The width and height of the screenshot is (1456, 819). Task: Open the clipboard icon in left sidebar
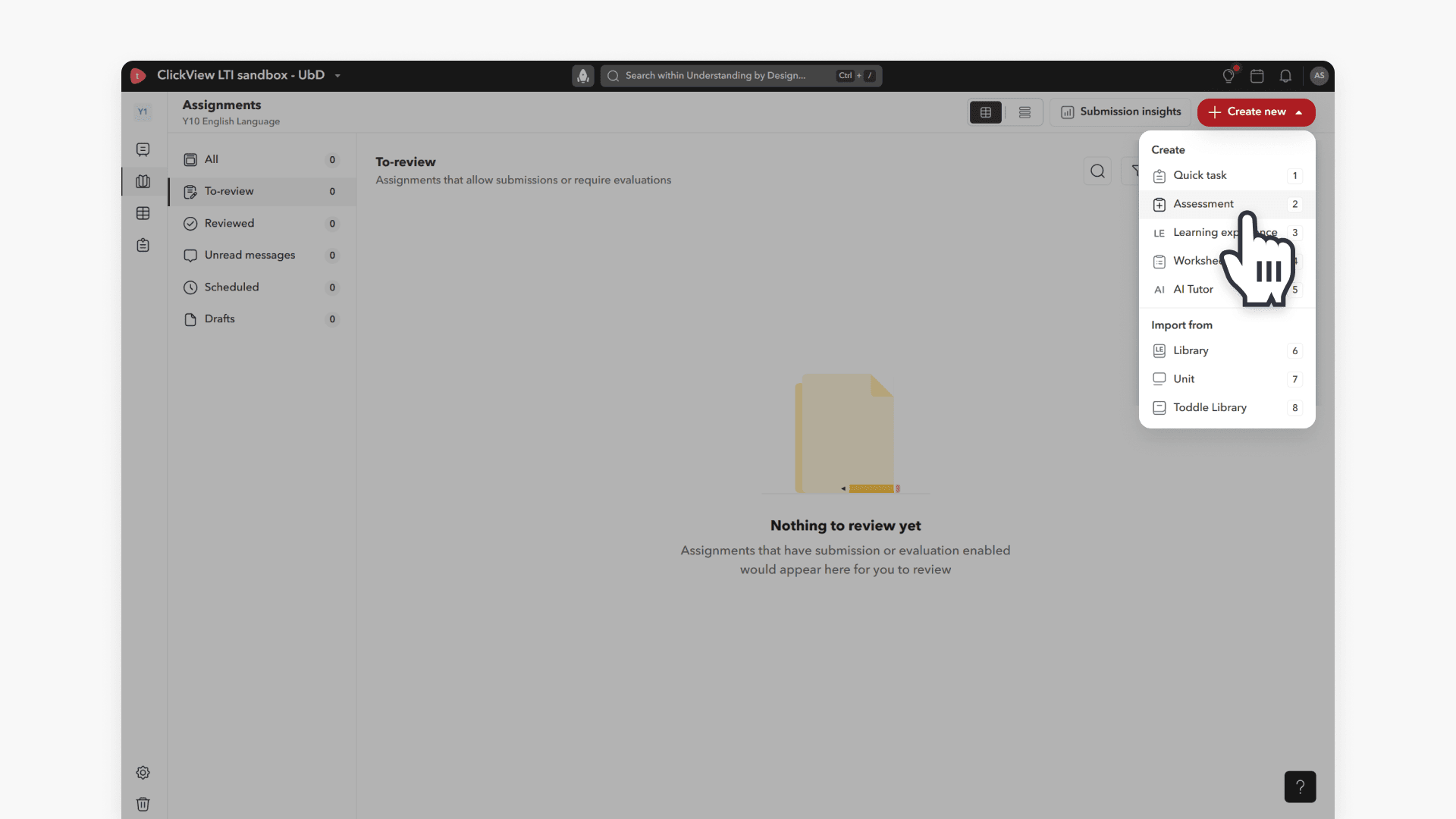click(143, 245)
